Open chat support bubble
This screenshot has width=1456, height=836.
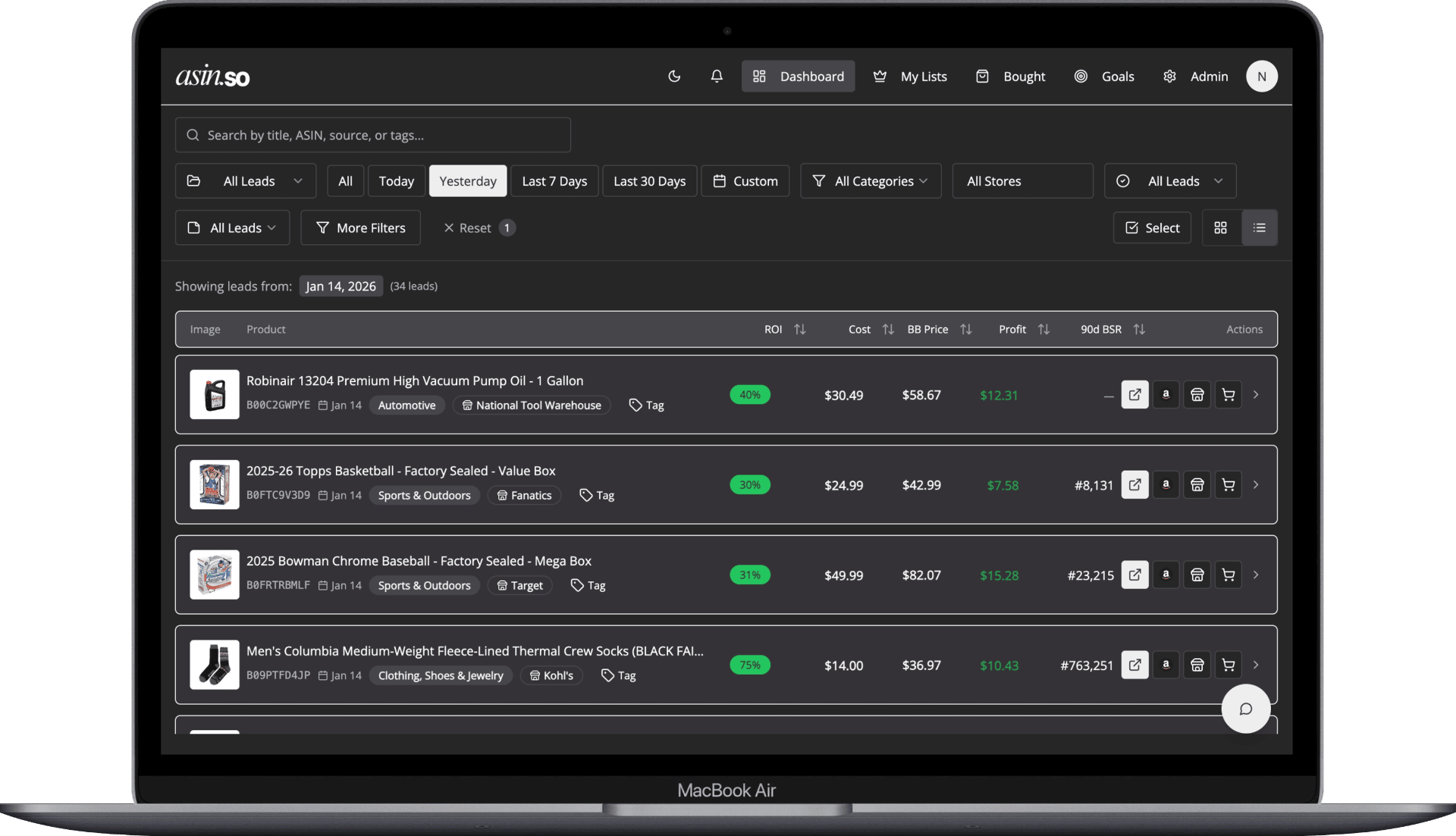pos(1245,709)
